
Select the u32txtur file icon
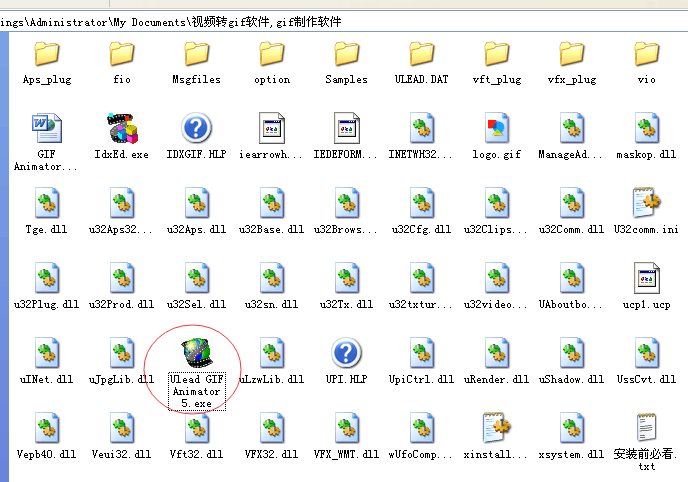pyautogui.click(x=422, y=278)
